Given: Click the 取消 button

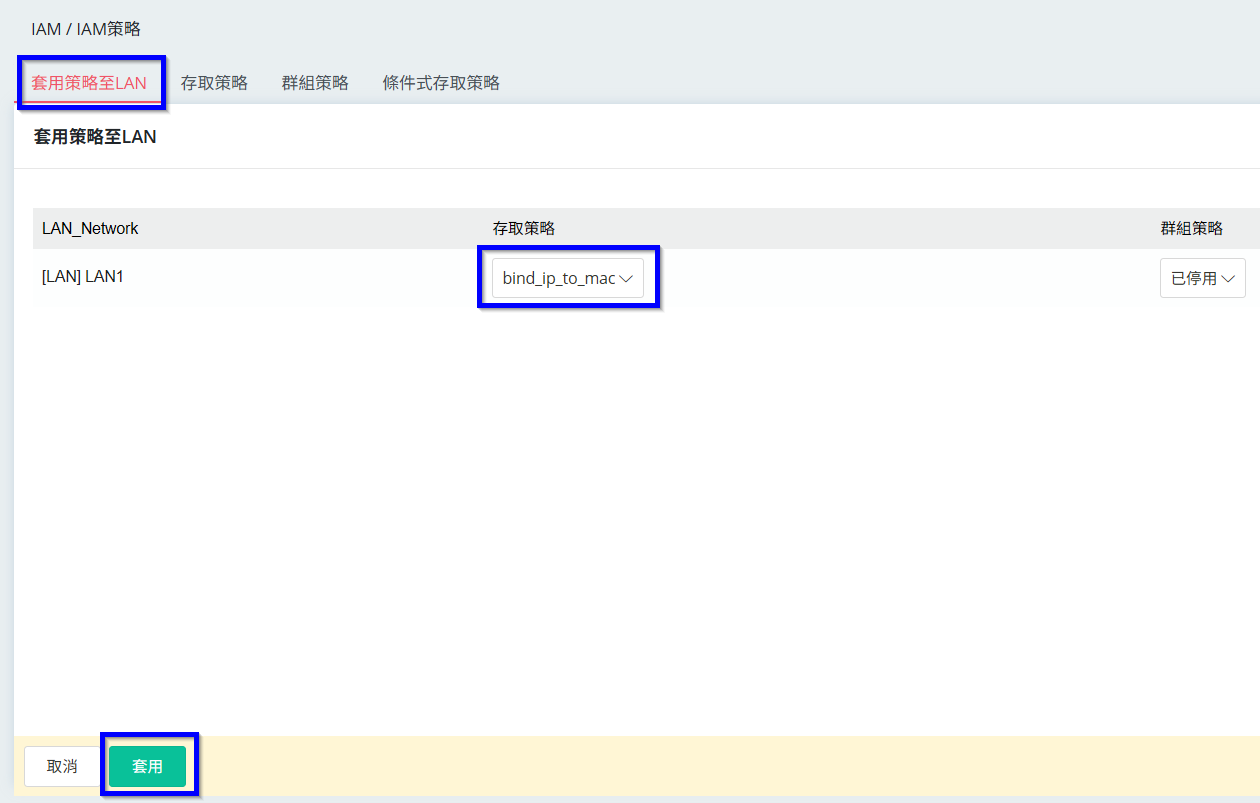Looking at the screenshot, I should point(62,766).
